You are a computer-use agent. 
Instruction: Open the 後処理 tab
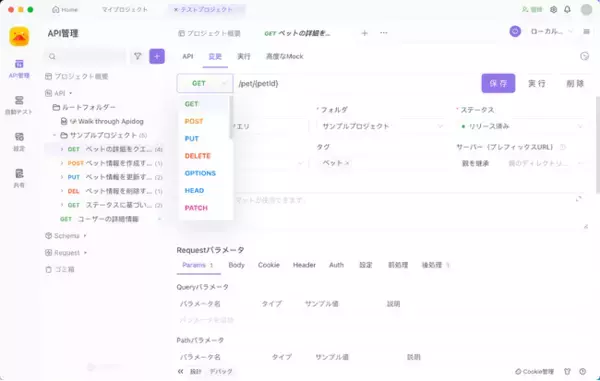tap(435, 265)
